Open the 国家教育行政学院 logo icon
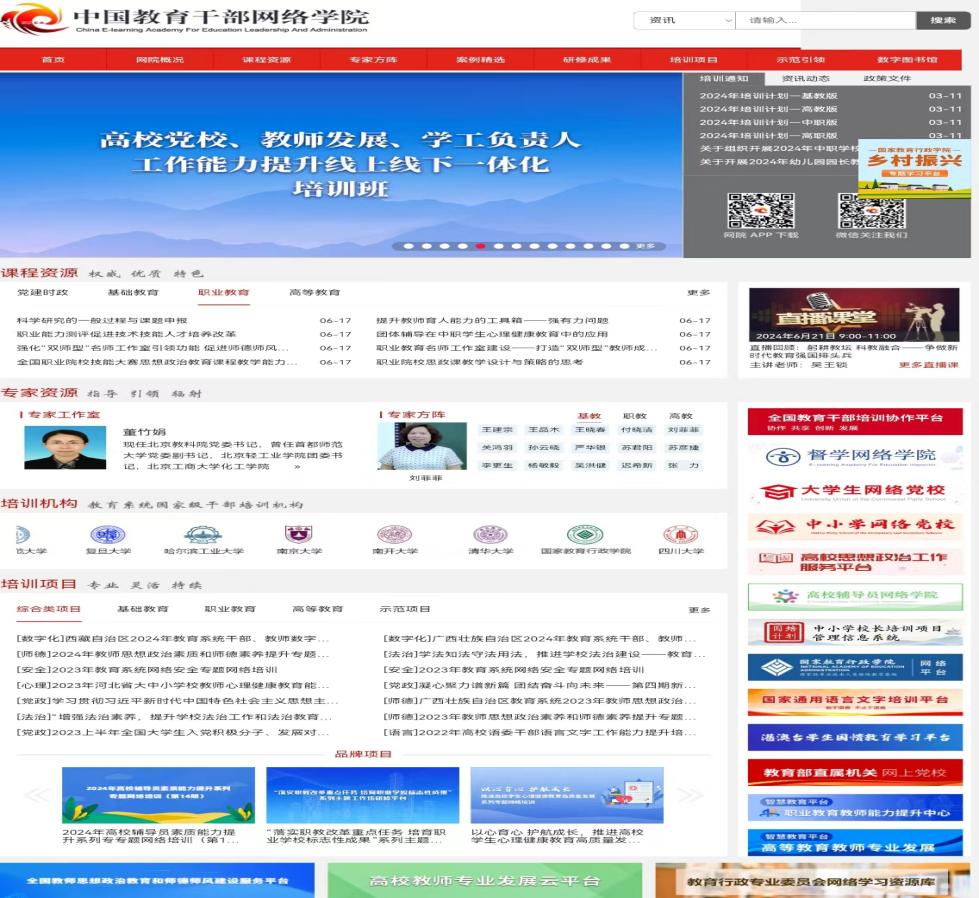This screenshot has height=898, width=979. tap(585, 535)
